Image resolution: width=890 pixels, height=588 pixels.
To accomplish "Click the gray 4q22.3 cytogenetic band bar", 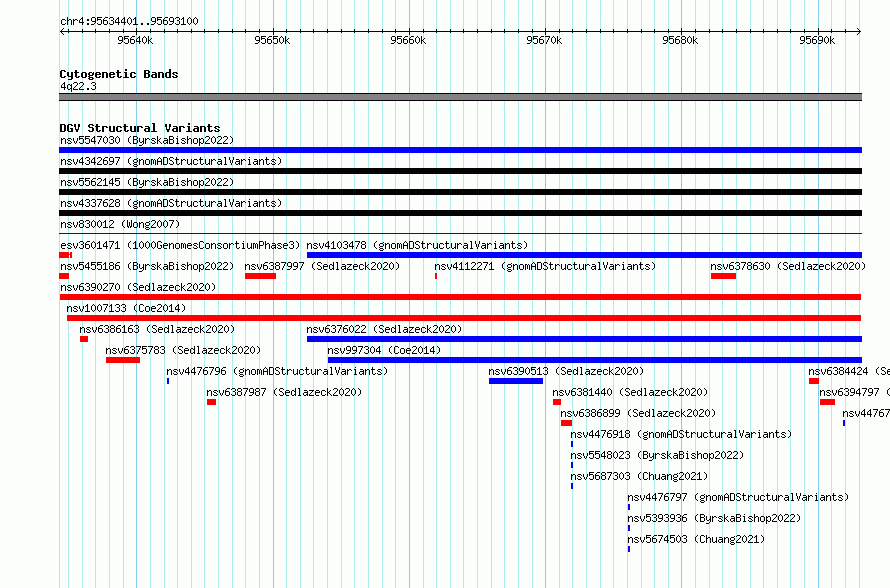I will click(x=460, y=97).
